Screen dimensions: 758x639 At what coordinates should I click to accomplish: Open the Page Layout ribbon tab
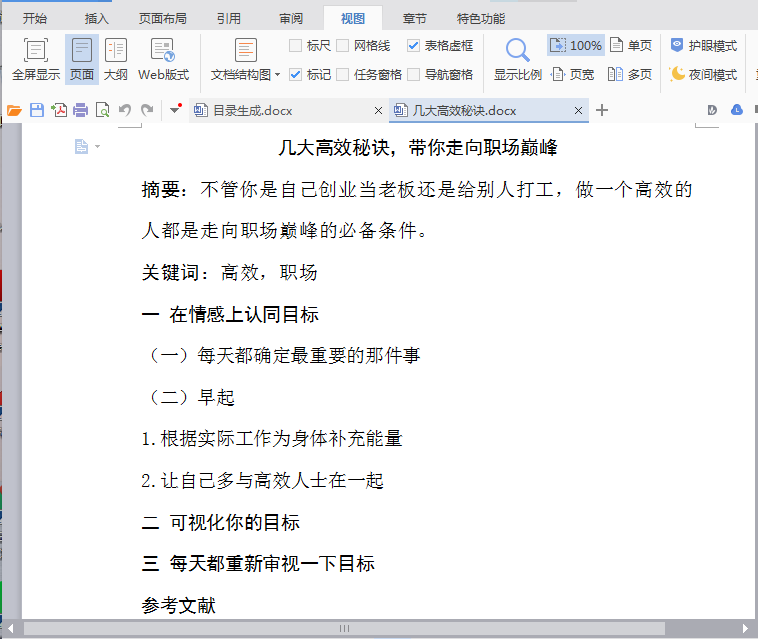[163, 18]
